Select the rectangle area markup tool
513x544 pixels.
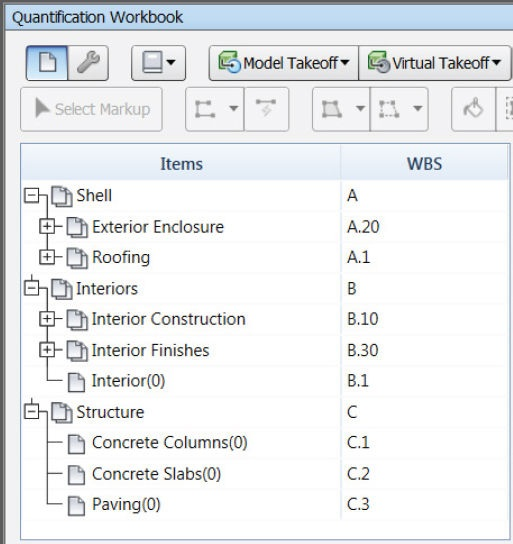389,109
